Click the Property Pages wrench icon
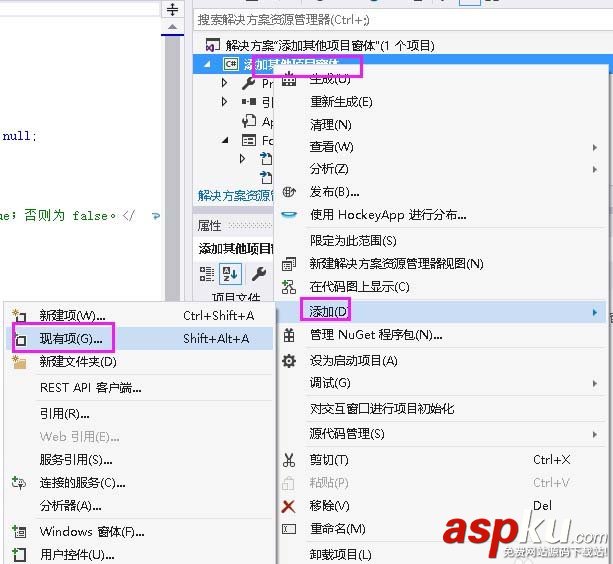Screen dimensions: 613x564 259,274
